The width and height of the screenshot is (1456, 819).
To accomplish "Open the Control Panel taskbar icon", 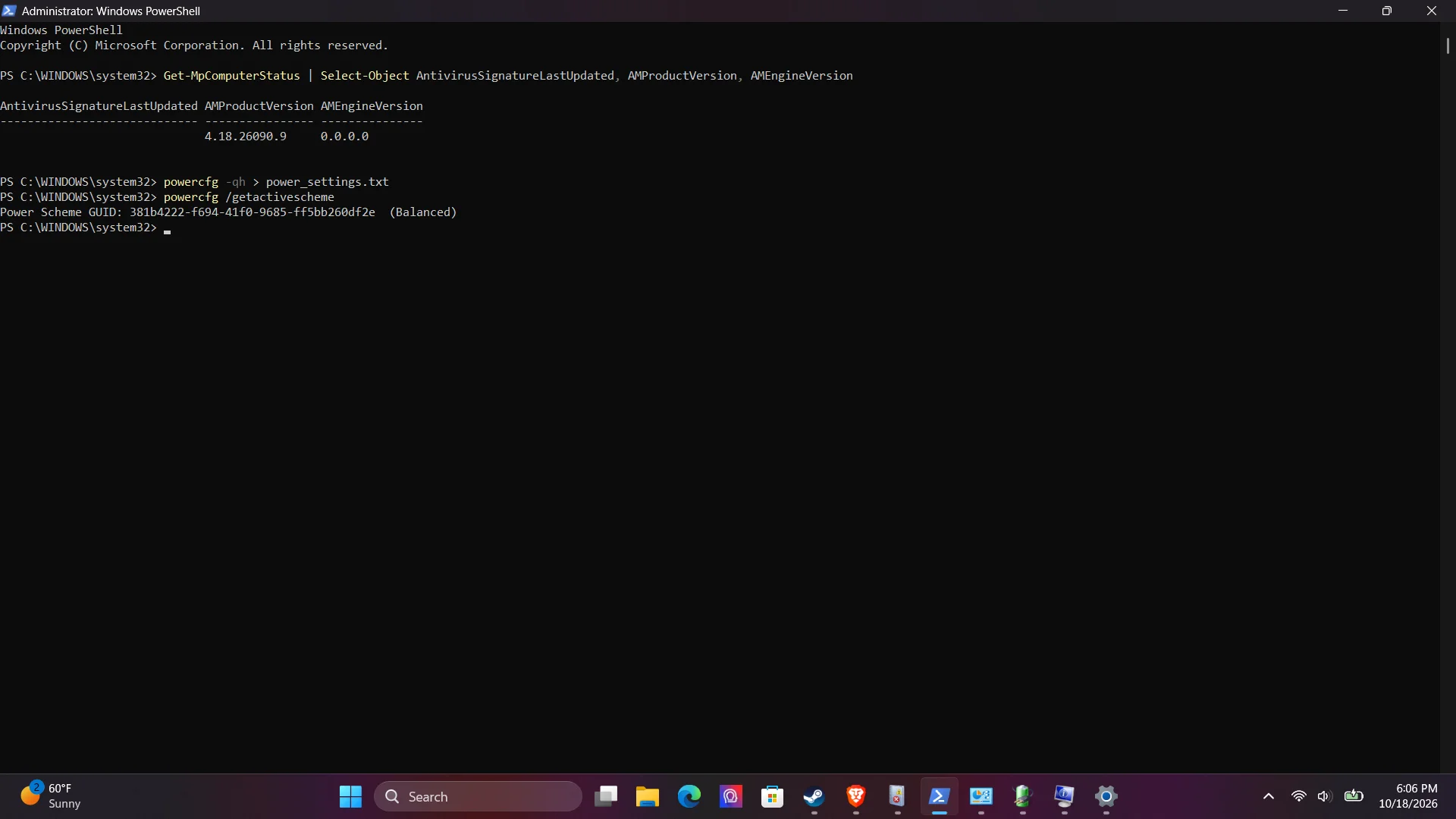I will click(x=981, y=796).
